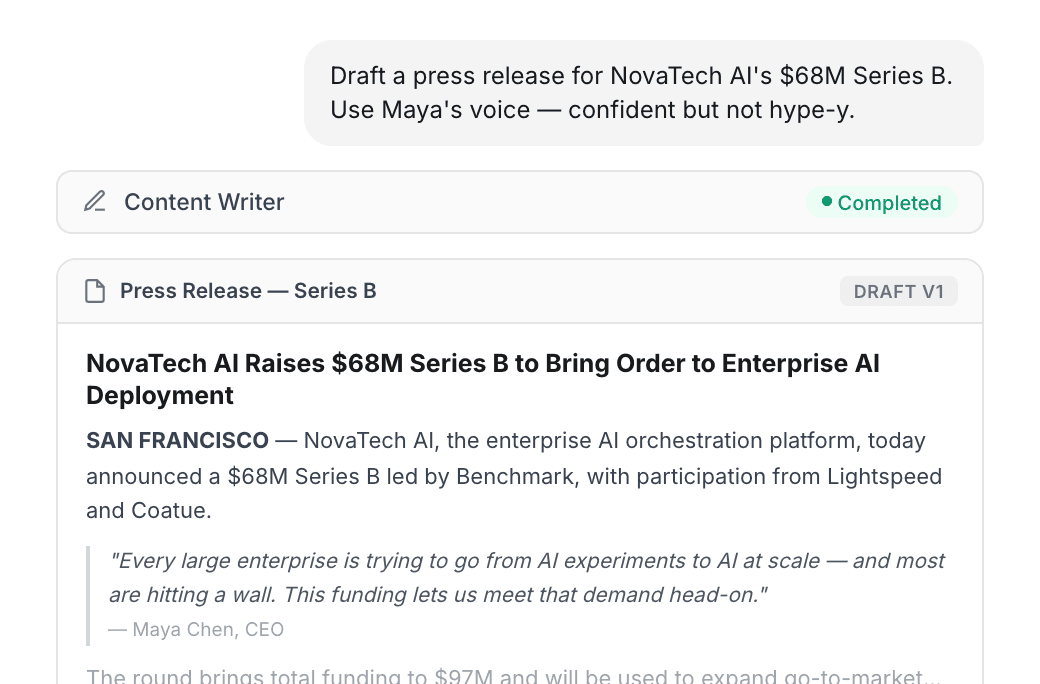Click the green status dot near Completed

coord(827,202)
